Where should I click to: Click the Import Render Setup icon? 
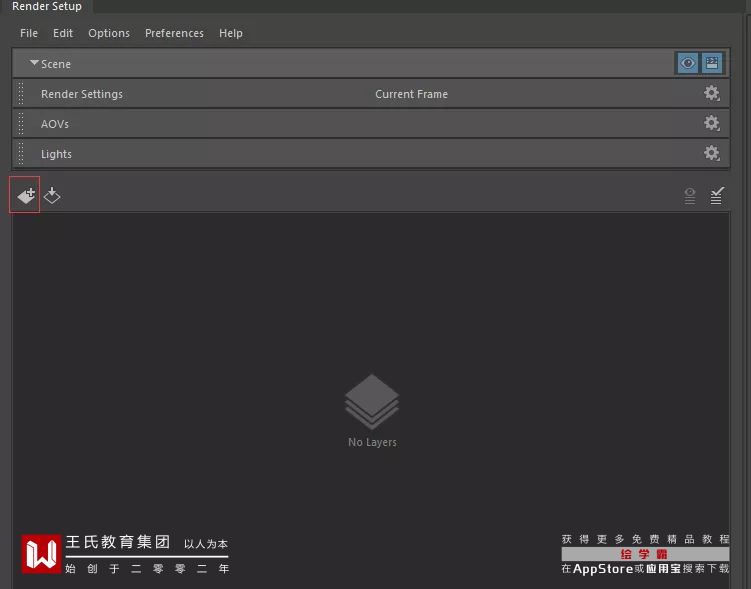click(52, 195)
